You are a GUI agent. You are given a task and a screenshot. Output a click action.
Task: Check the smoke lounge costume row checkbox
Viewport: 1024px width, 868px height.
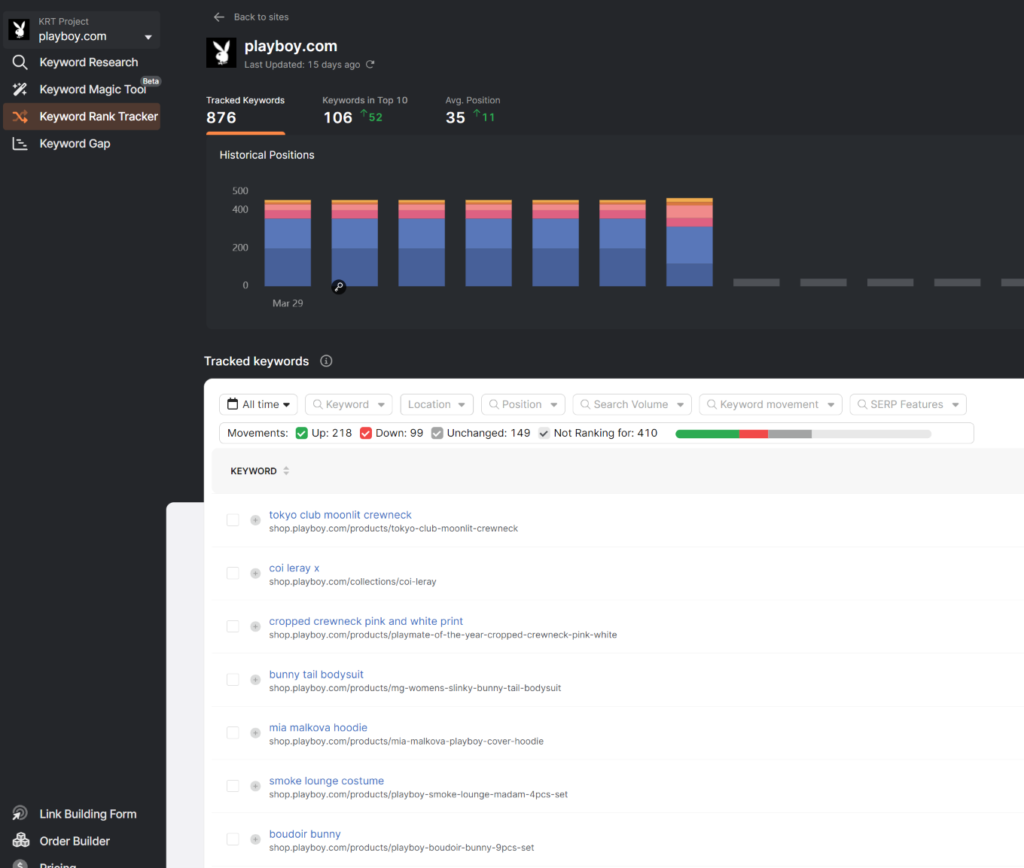232,786
